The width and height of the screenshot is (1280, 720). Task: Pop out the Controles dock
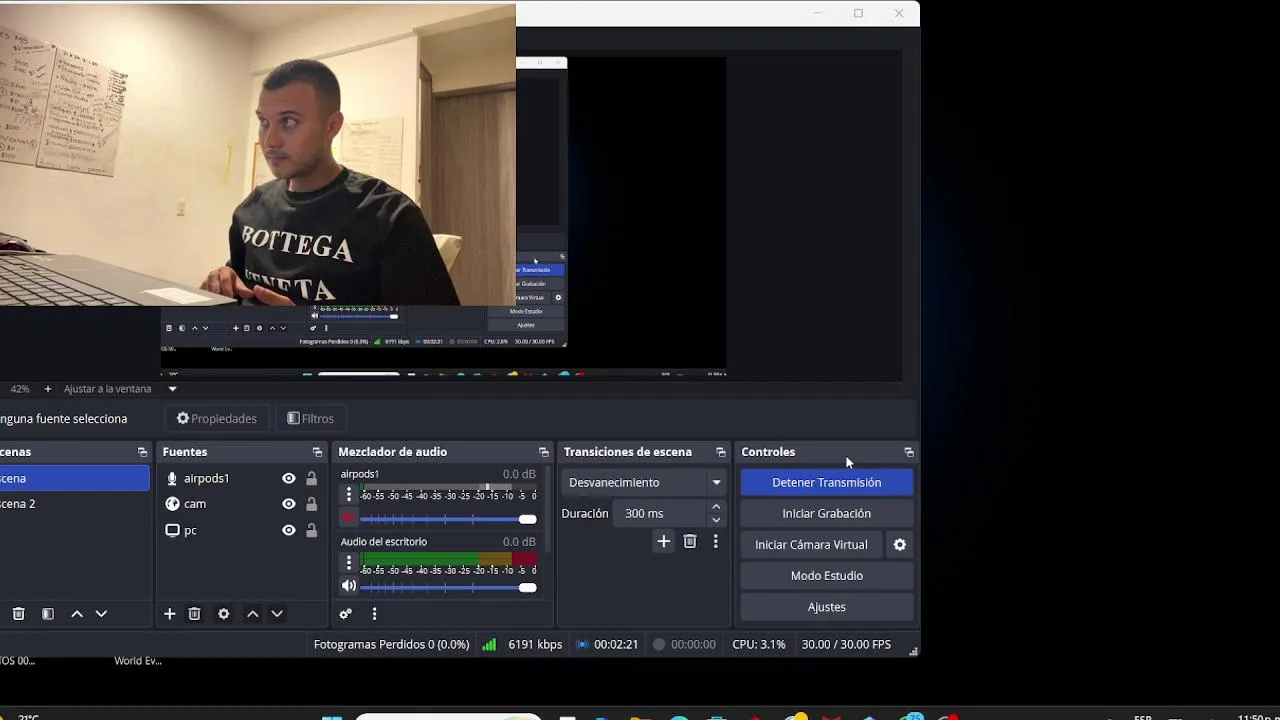908,452
